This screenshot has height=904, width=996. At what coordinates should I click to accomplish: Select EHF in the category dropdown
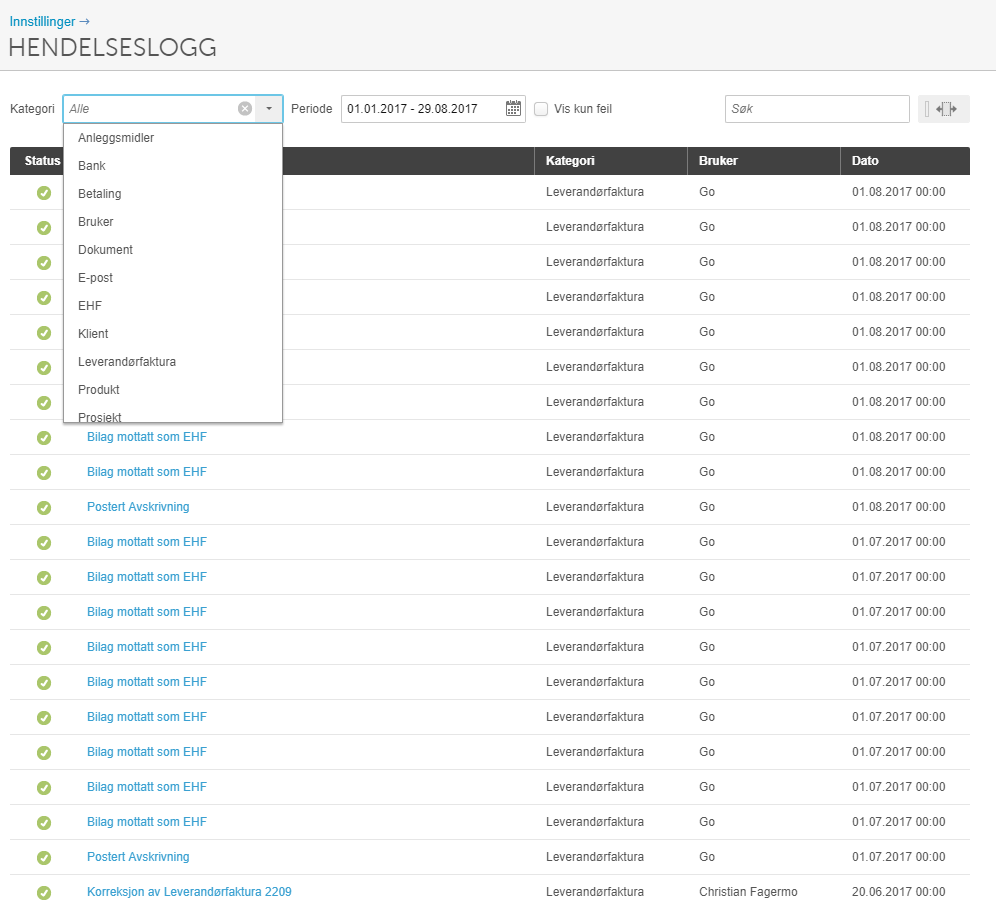tap(173, 306)
